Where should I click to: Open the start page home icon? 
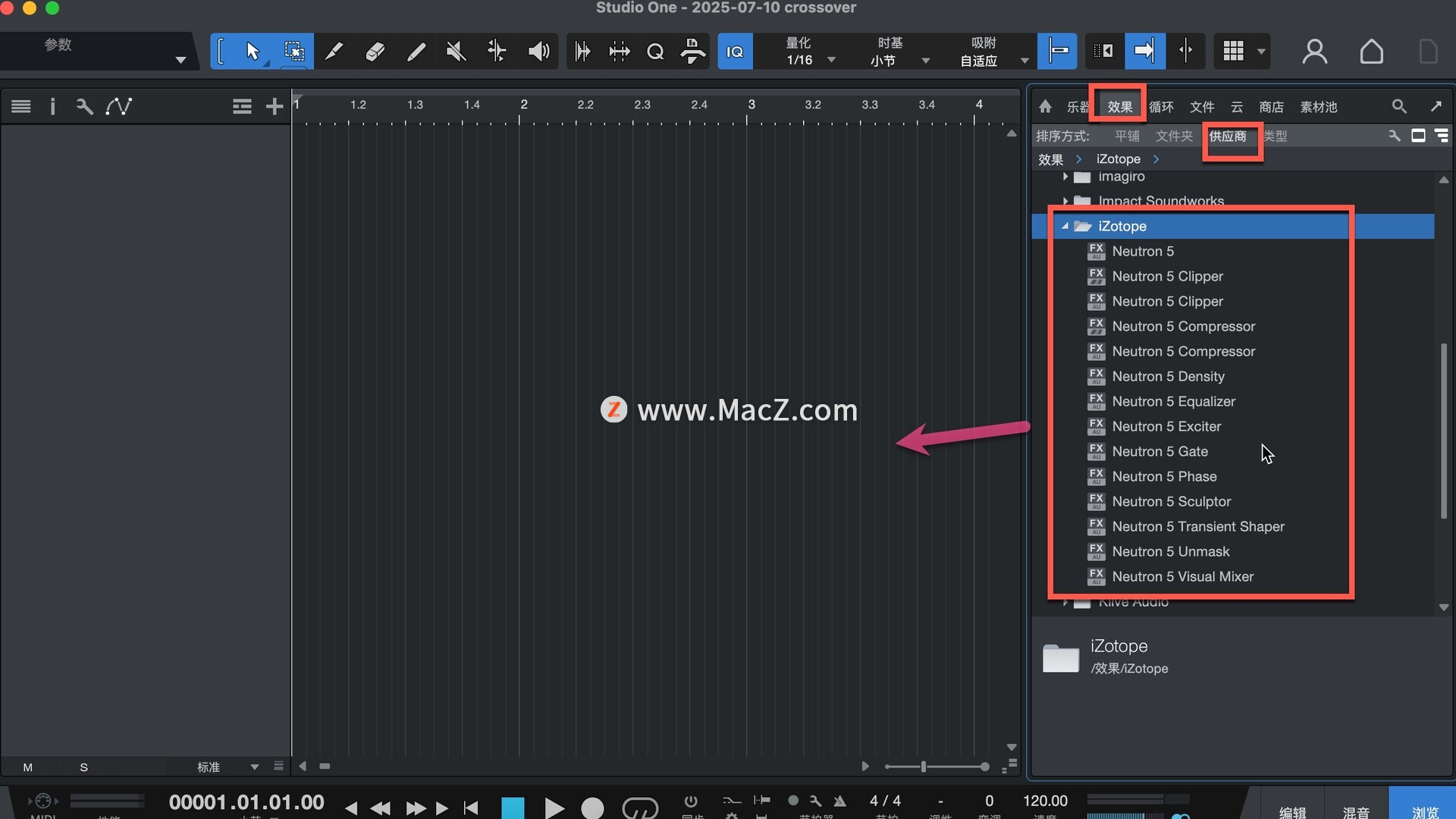[1371, 52]
